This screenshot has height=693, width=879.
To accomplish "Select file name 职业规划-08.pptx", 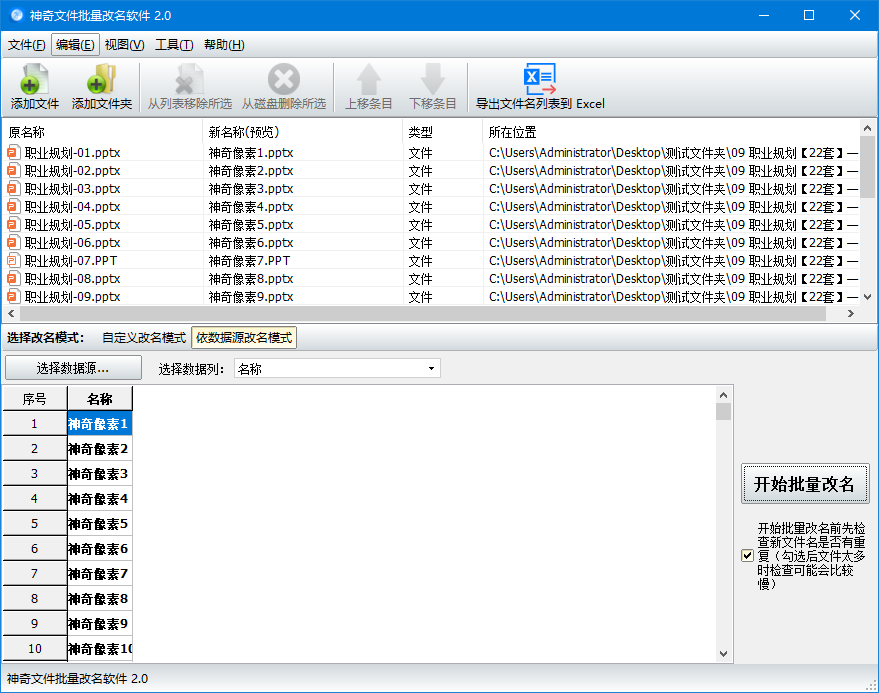I will coord(72,279).
